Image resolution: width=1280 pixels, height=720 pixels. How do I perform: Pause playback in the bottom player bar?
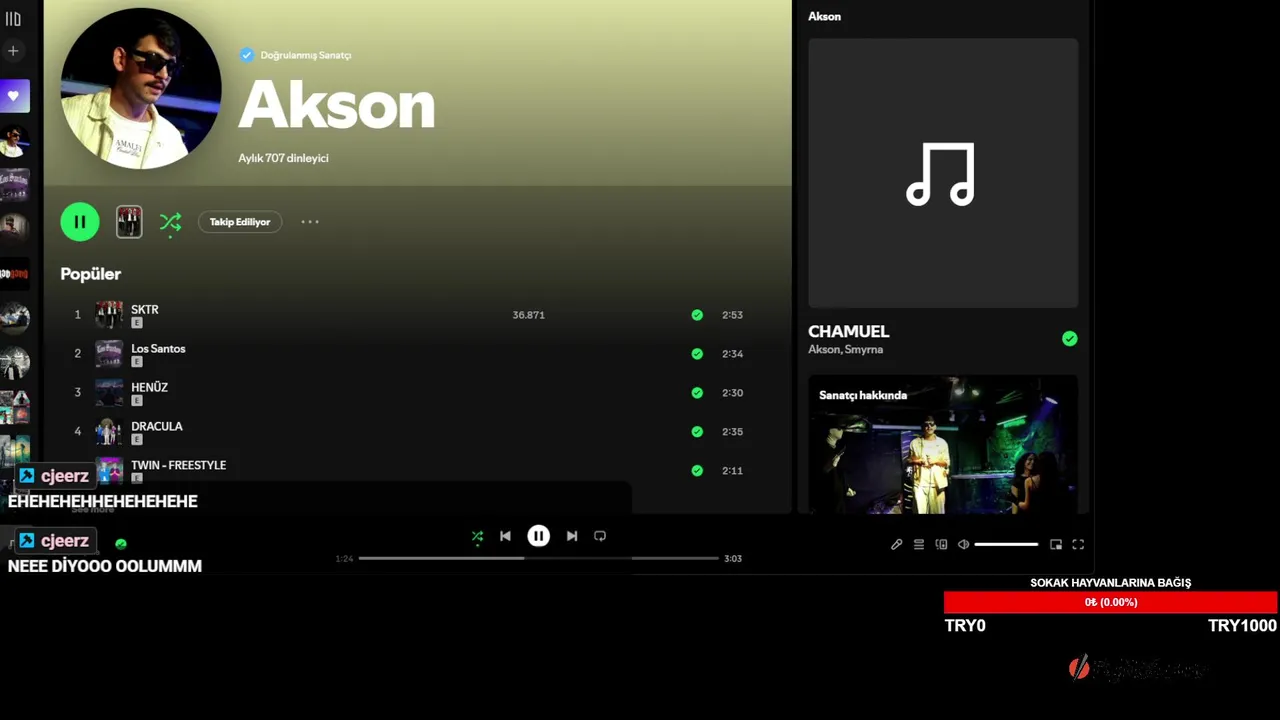click(538, 536)
